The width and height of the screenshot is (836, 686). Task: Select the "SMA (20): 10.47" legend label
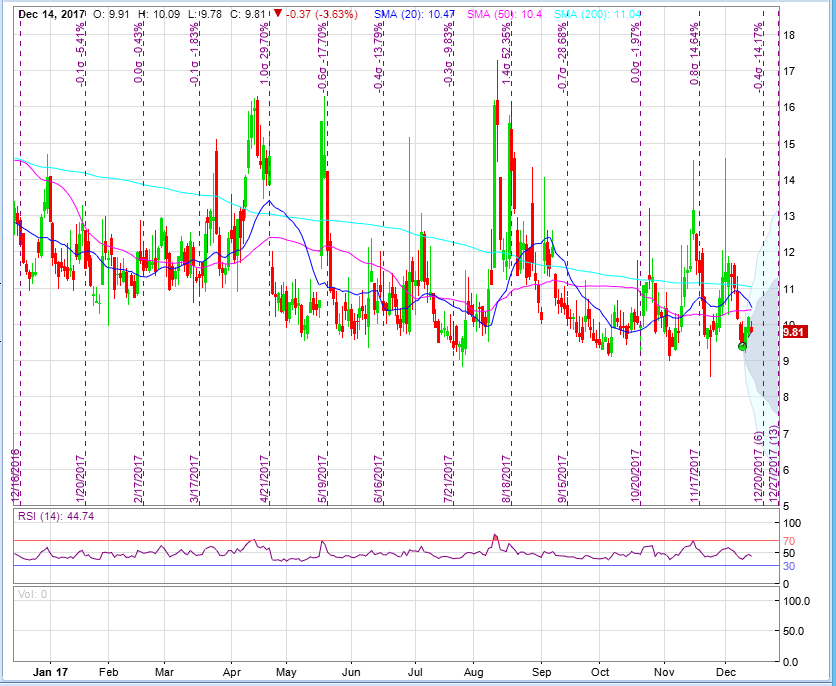414,14
